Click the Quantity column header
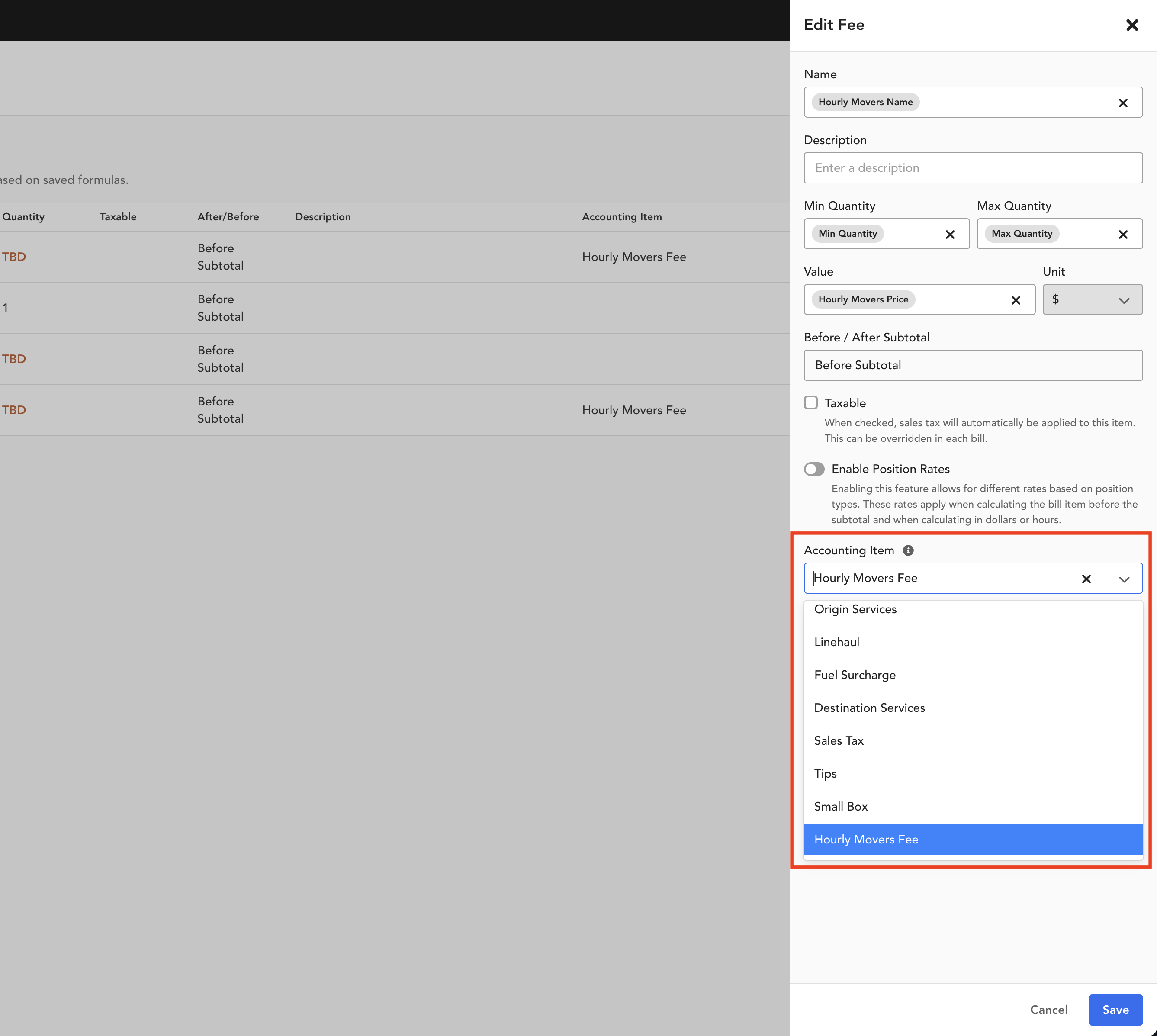This screenshot has height=1036, width=1157. [23, 217]
